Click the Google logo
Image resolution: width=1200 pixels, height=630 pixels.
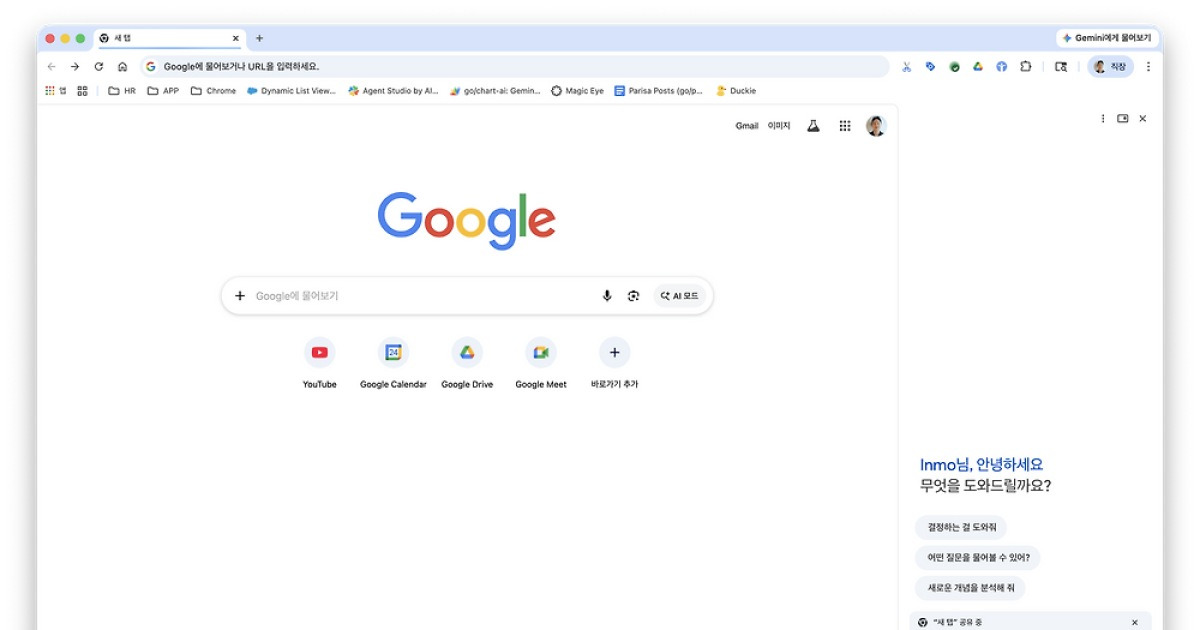[466, 220]
